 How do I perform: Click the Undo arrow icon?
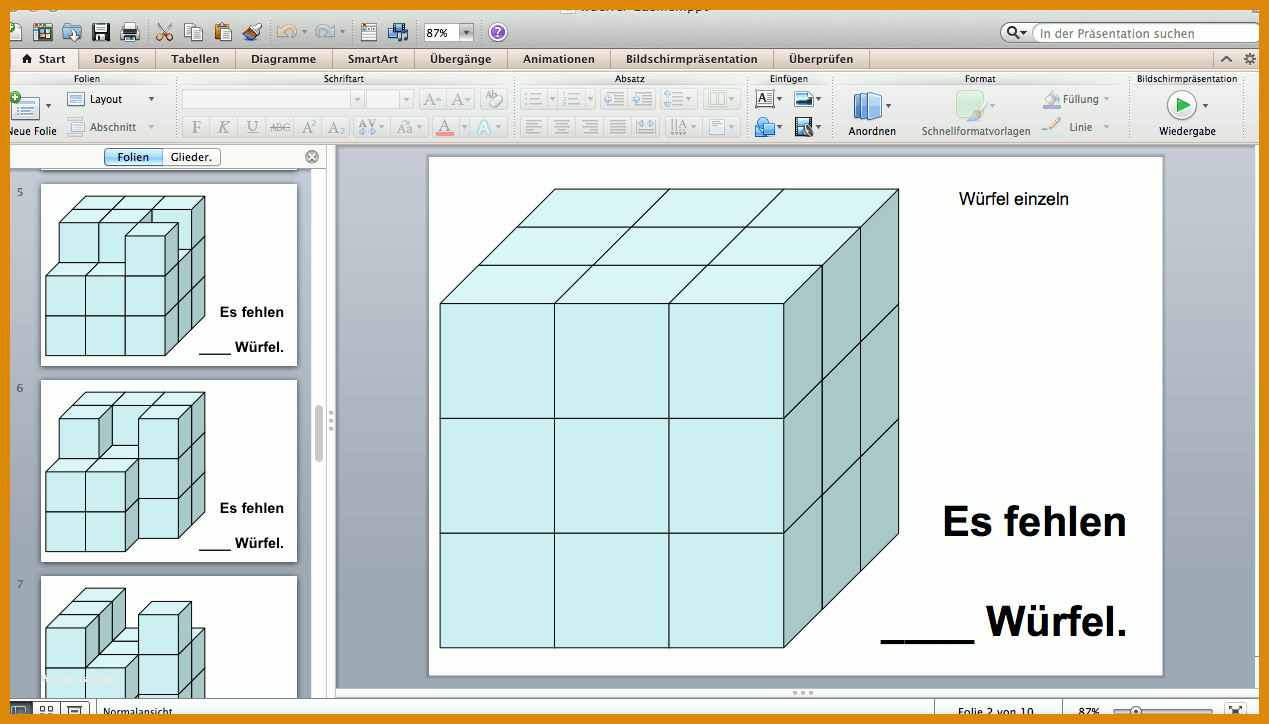pos(286,32)
